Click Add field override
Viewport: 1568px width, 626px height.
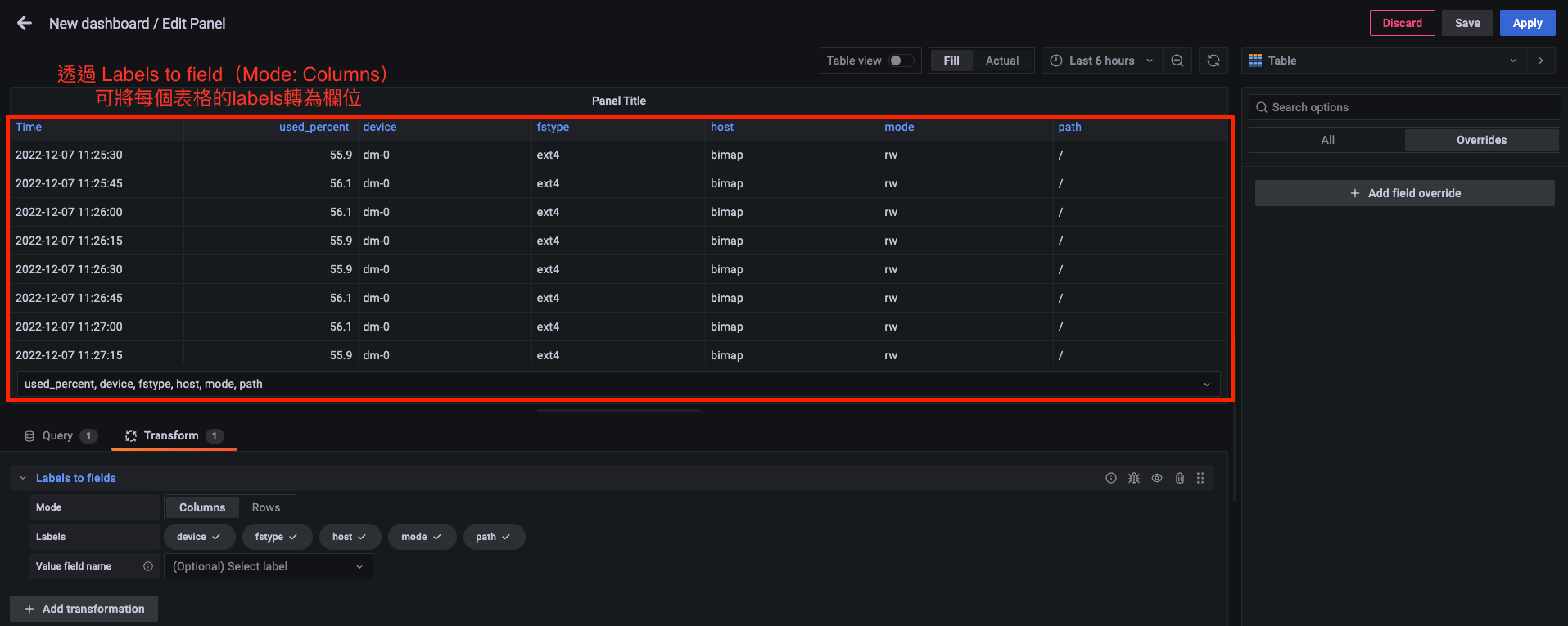click(1404, 193)
